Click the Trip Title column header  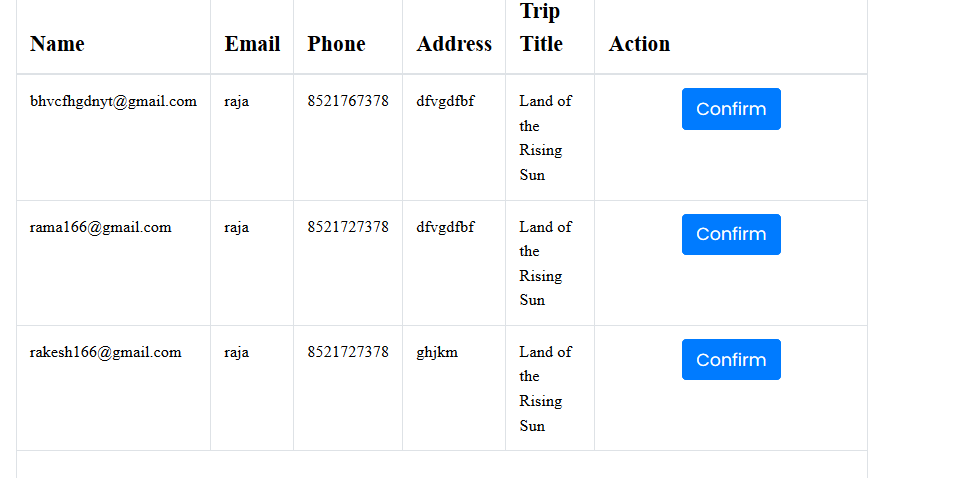(x=541, y=28)
